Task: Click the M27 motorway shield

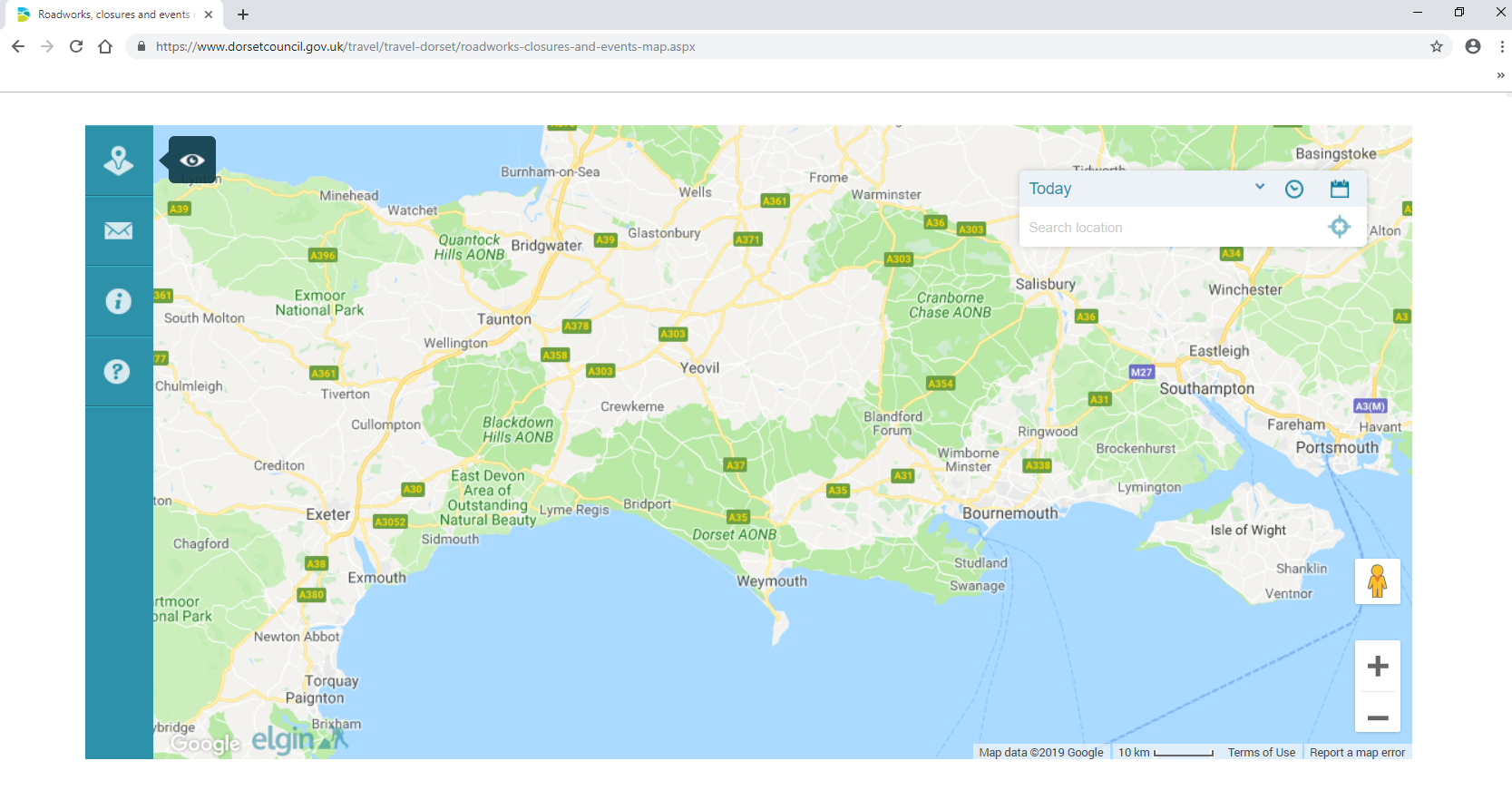Action: tap(1142, 372)
